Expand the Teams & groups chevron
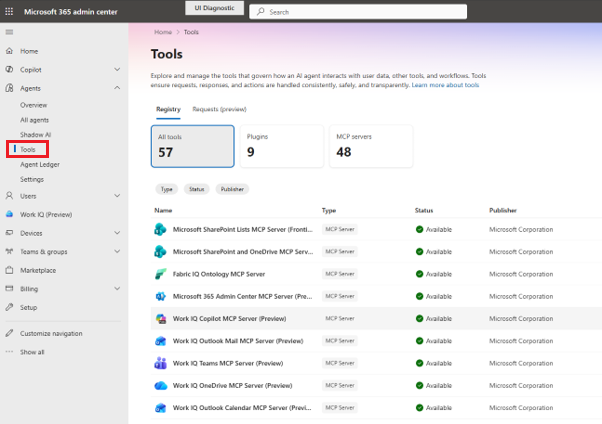Screen dimensions: 602x424 (117, 251)
